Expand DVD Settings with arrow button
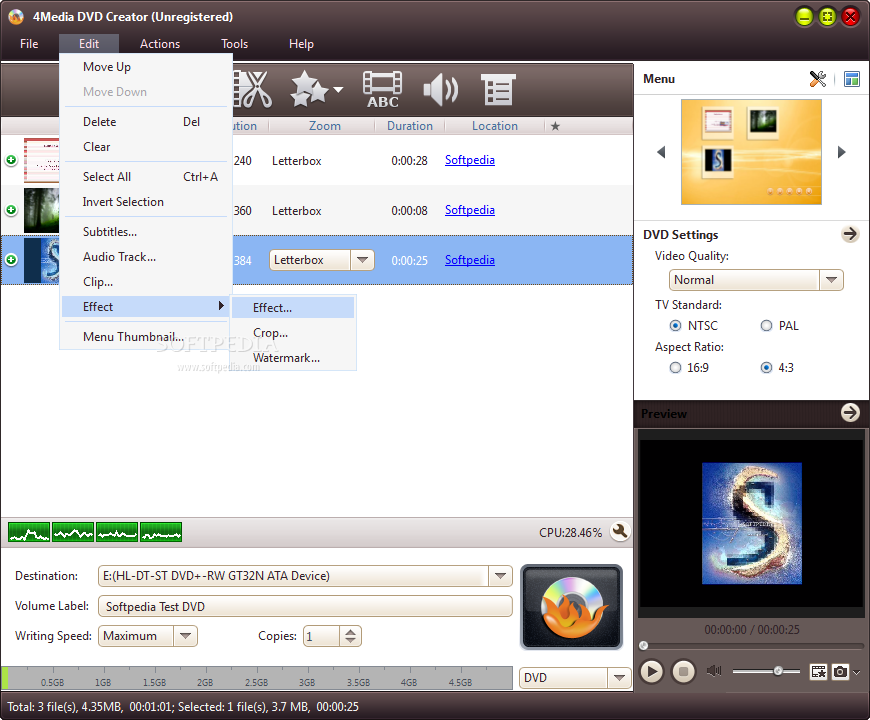870x720 pixels. coord(850,234)
